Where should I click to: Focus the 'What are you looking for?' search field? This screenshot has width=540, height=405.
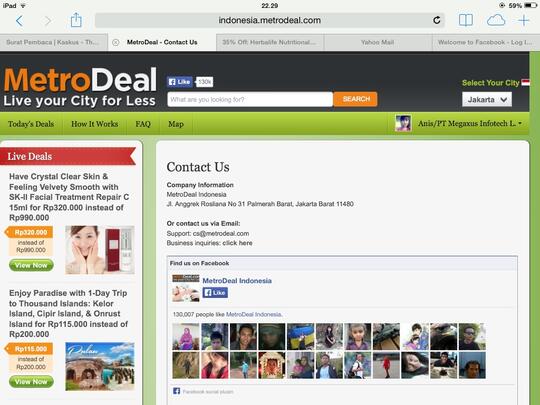click(250, 100)
